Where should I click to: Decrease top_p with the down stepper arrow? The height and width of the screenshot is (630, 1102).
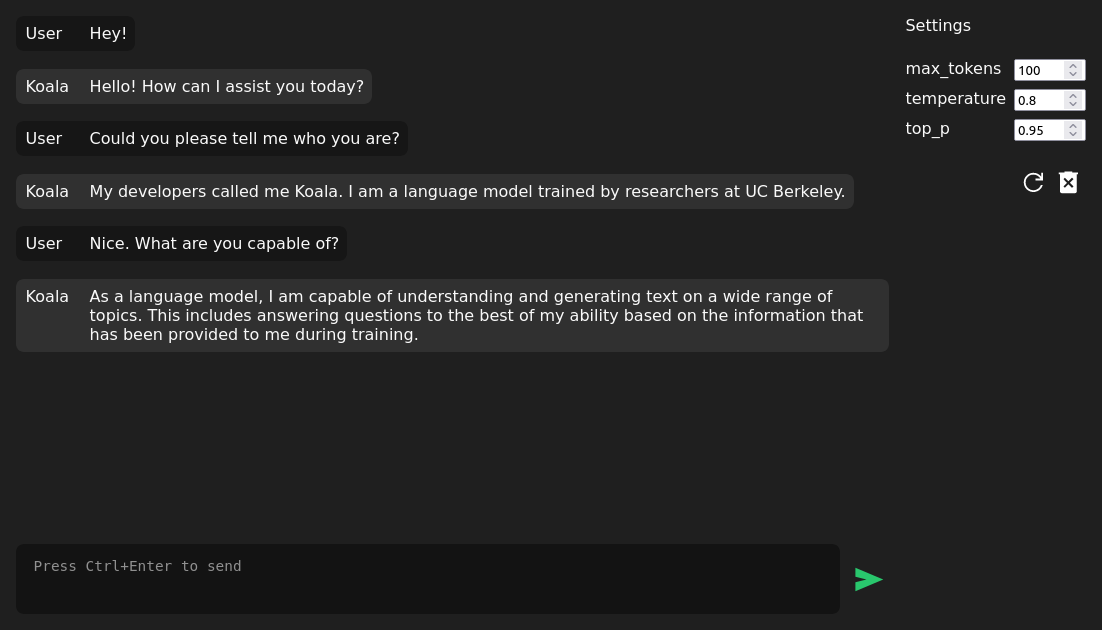point(1072,134)
